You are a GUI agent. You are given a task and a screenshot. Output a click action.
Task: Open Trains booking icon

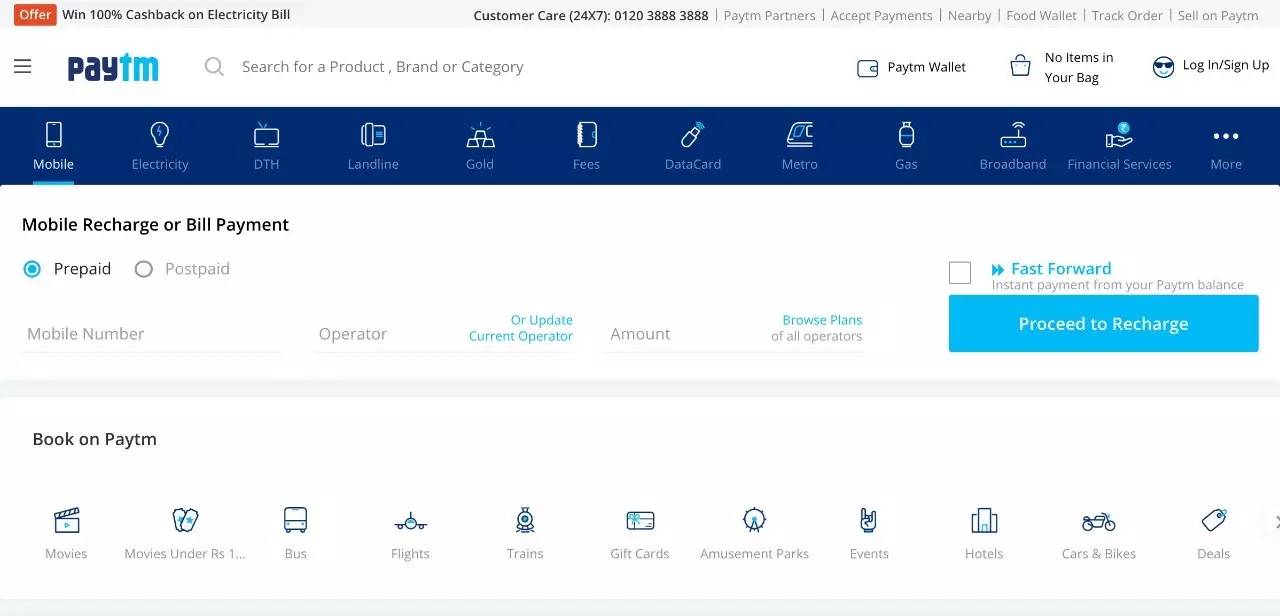[x=525, y=520]
